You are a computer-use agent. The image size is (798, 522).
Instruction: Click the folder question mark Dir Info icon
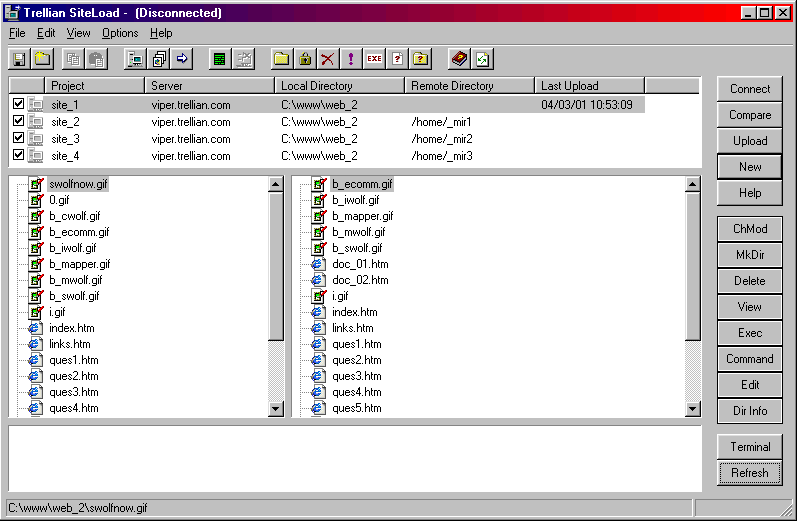[x=420, y=59]
